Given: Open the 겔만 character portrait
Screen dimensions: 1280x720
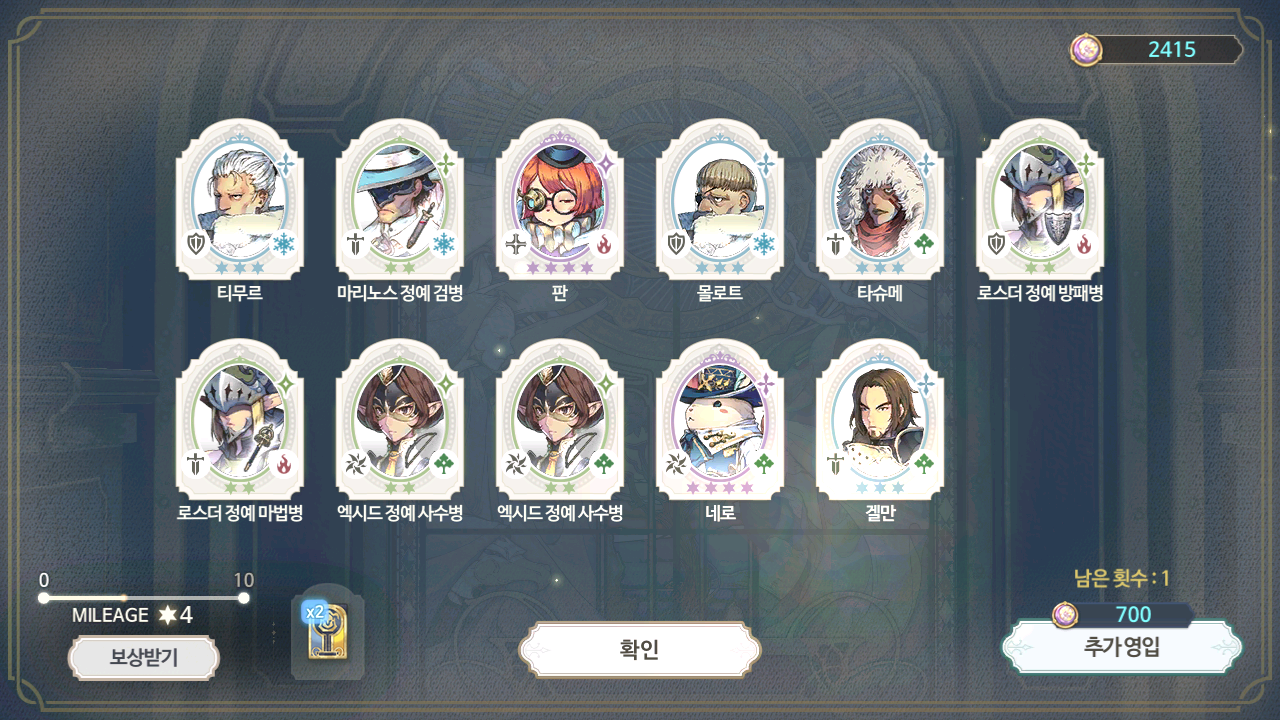Looking at the screenshot, I should pyautogui.click(x=880, y=420).
